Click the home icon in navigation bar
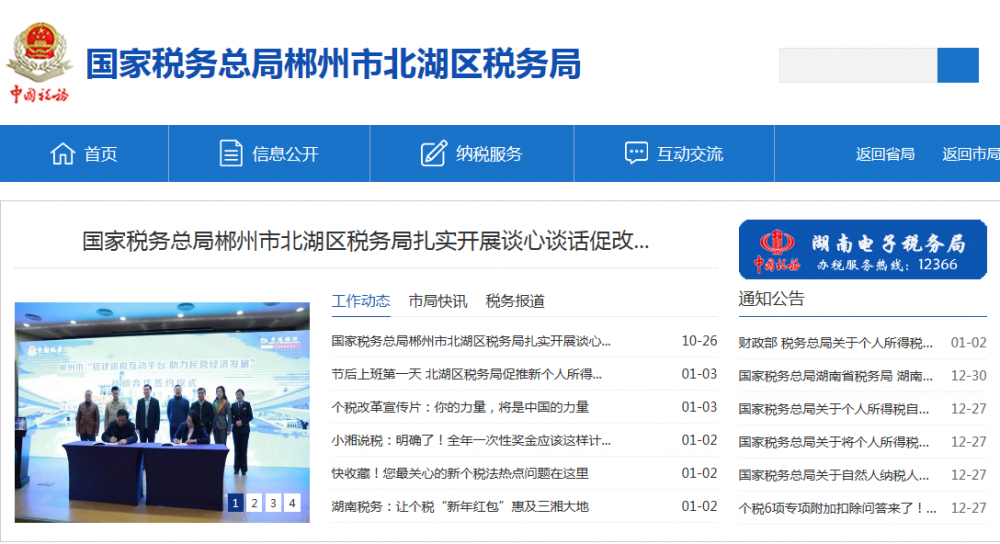The image size is (1000, 544). [63, 154]
